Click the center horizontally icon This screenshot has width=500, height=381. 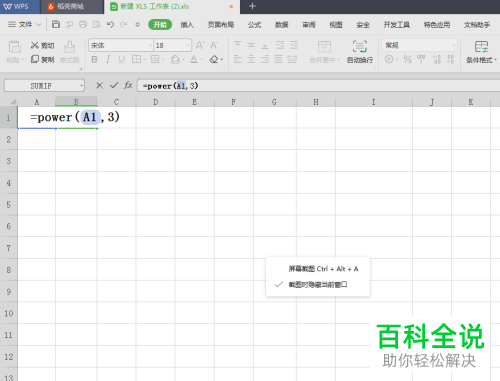(x=251, y=59)
